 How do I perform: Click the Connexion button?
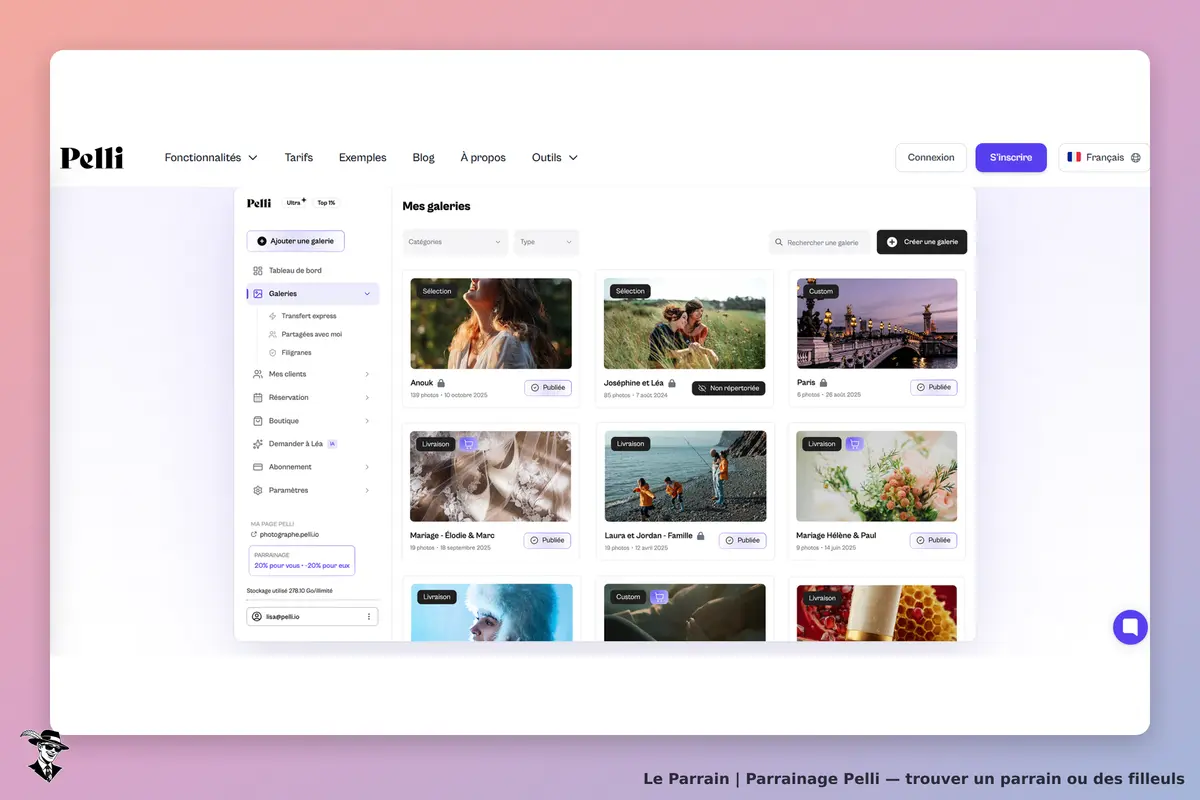[x=931, y=158]
